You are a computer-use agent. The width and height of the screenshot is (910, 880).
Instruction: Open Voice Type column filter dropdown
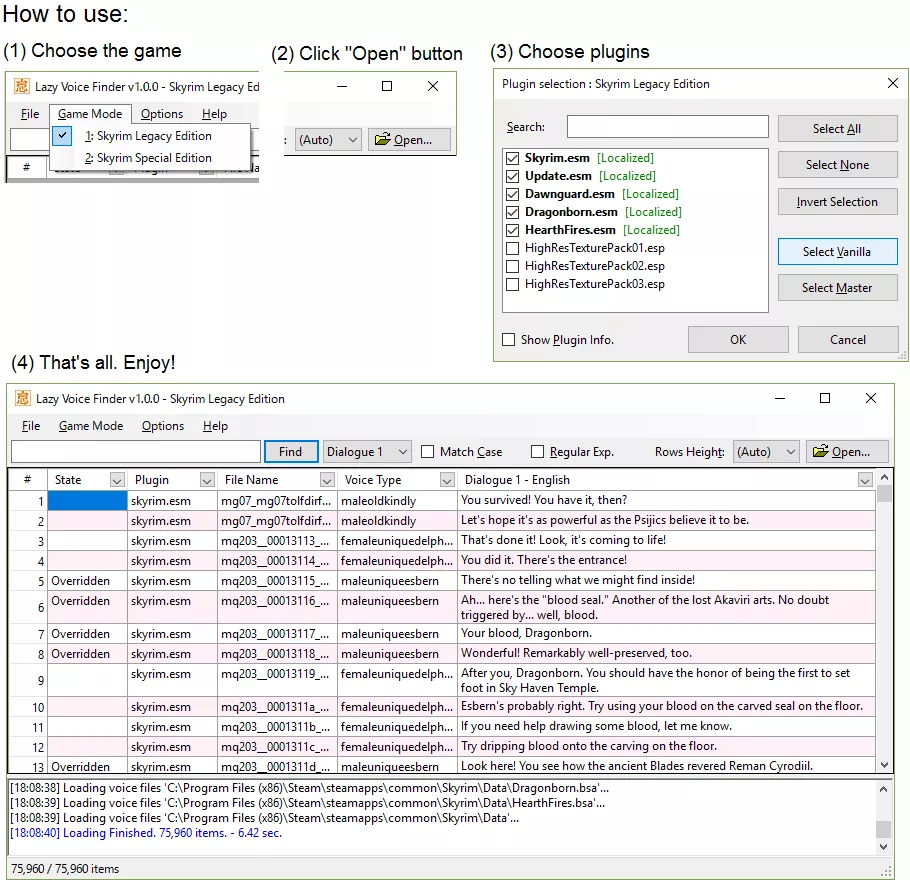click(447, 480)
